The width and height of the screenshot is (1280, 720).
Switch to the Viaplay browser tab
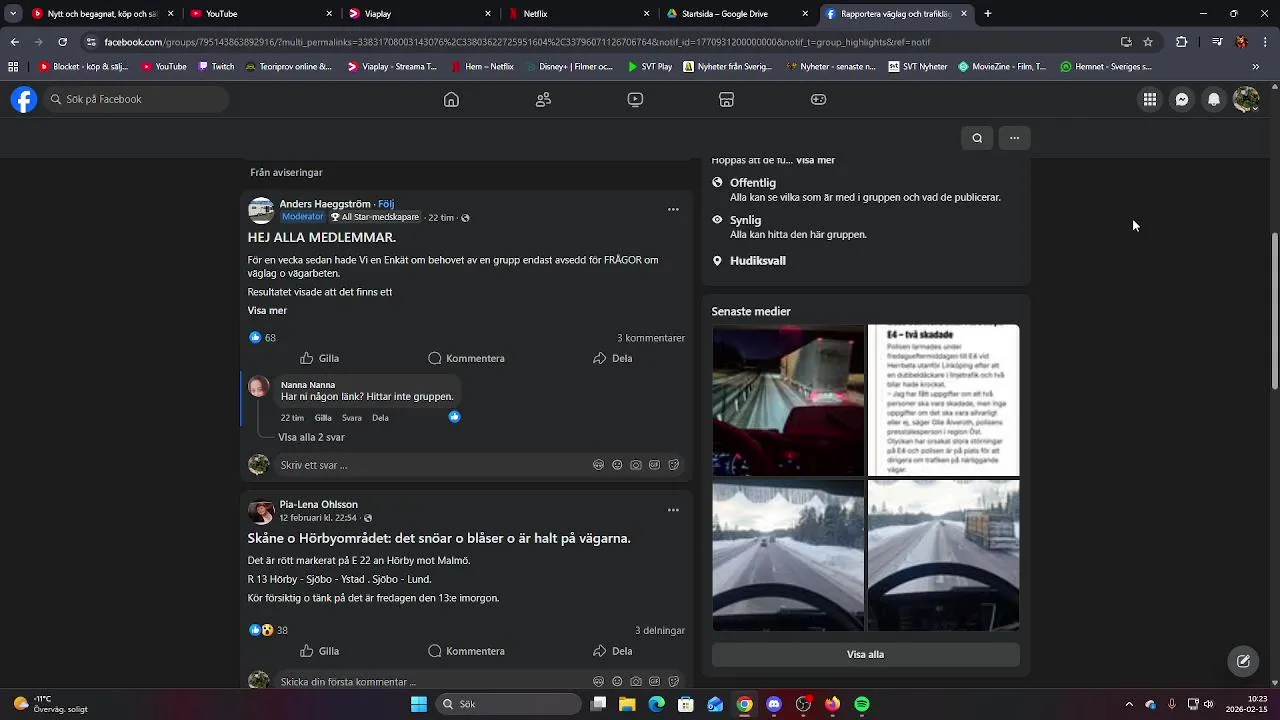point(418,14)
